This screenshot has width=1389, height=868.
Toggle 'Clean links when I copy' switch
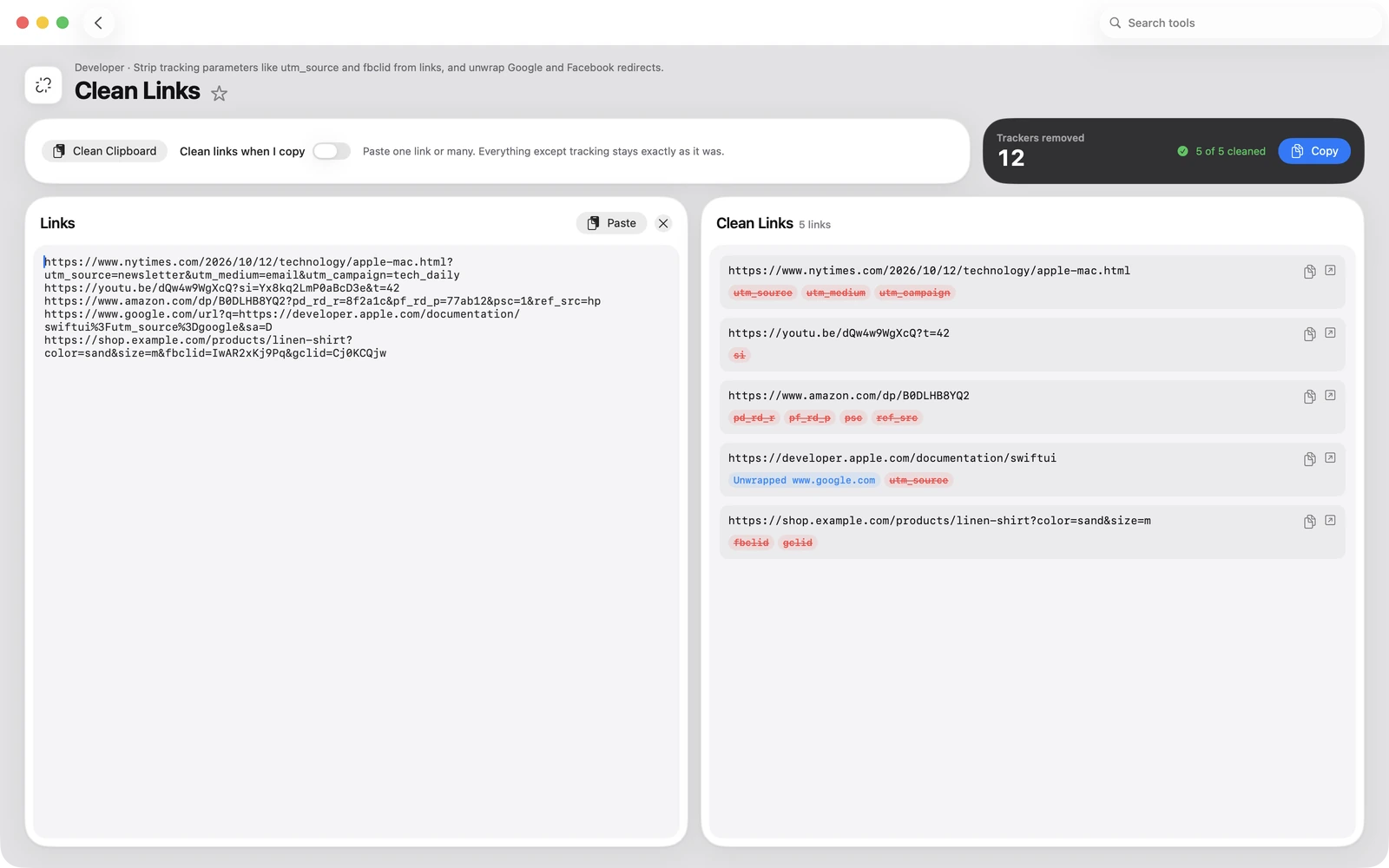click(332, 151)
